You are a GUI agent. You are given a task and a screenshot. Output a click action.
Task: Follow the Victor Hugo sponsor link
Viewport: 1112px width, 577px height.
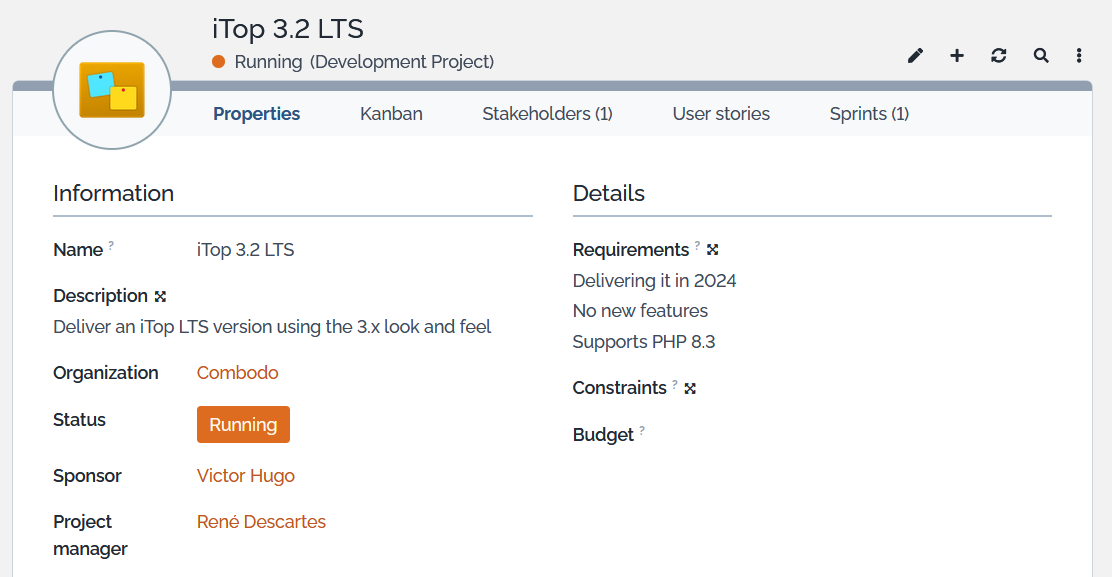246,476
